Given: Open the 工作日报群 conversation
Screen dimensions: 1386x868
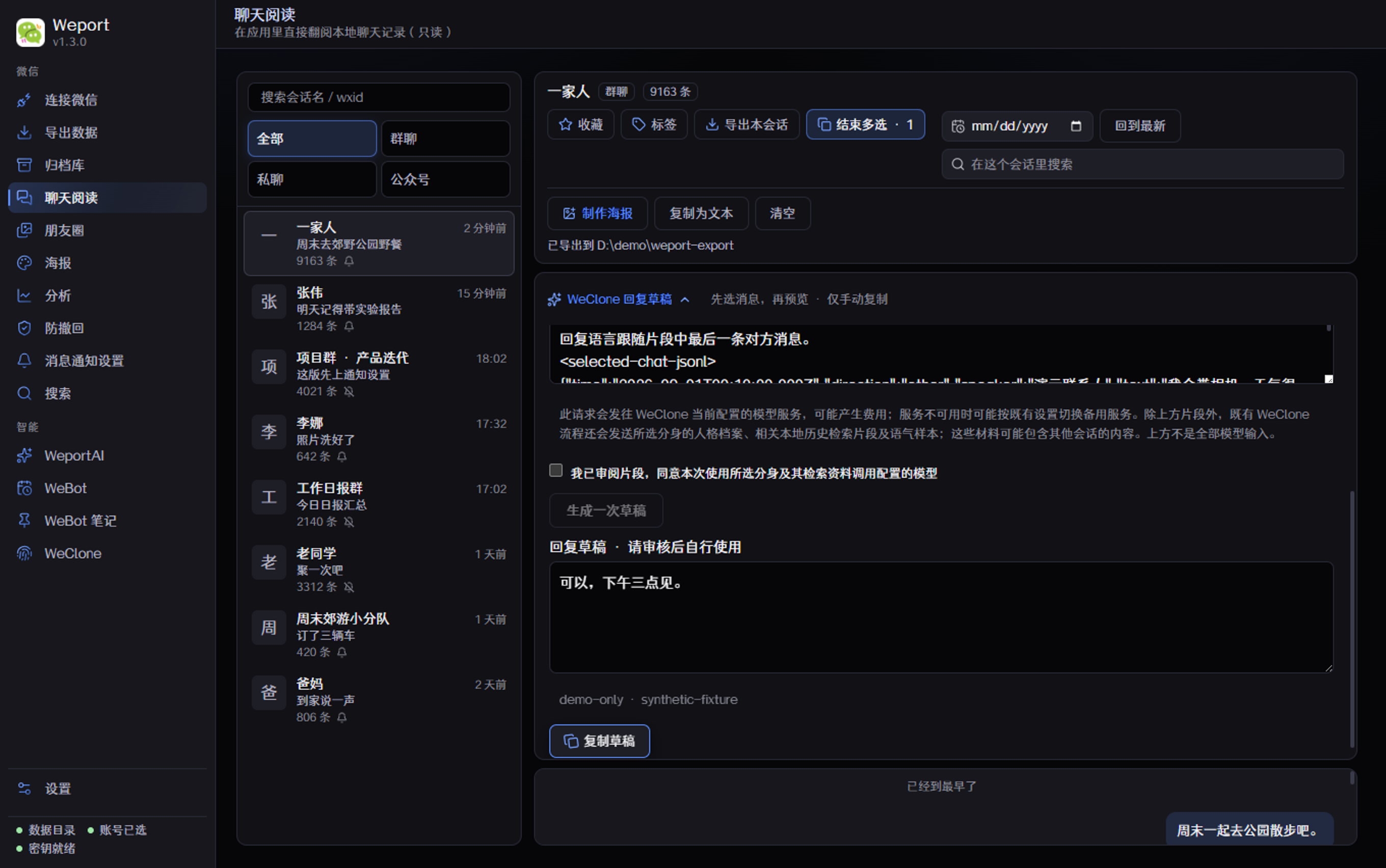Looking at the screenshot, I should click(x=379, y=505).
